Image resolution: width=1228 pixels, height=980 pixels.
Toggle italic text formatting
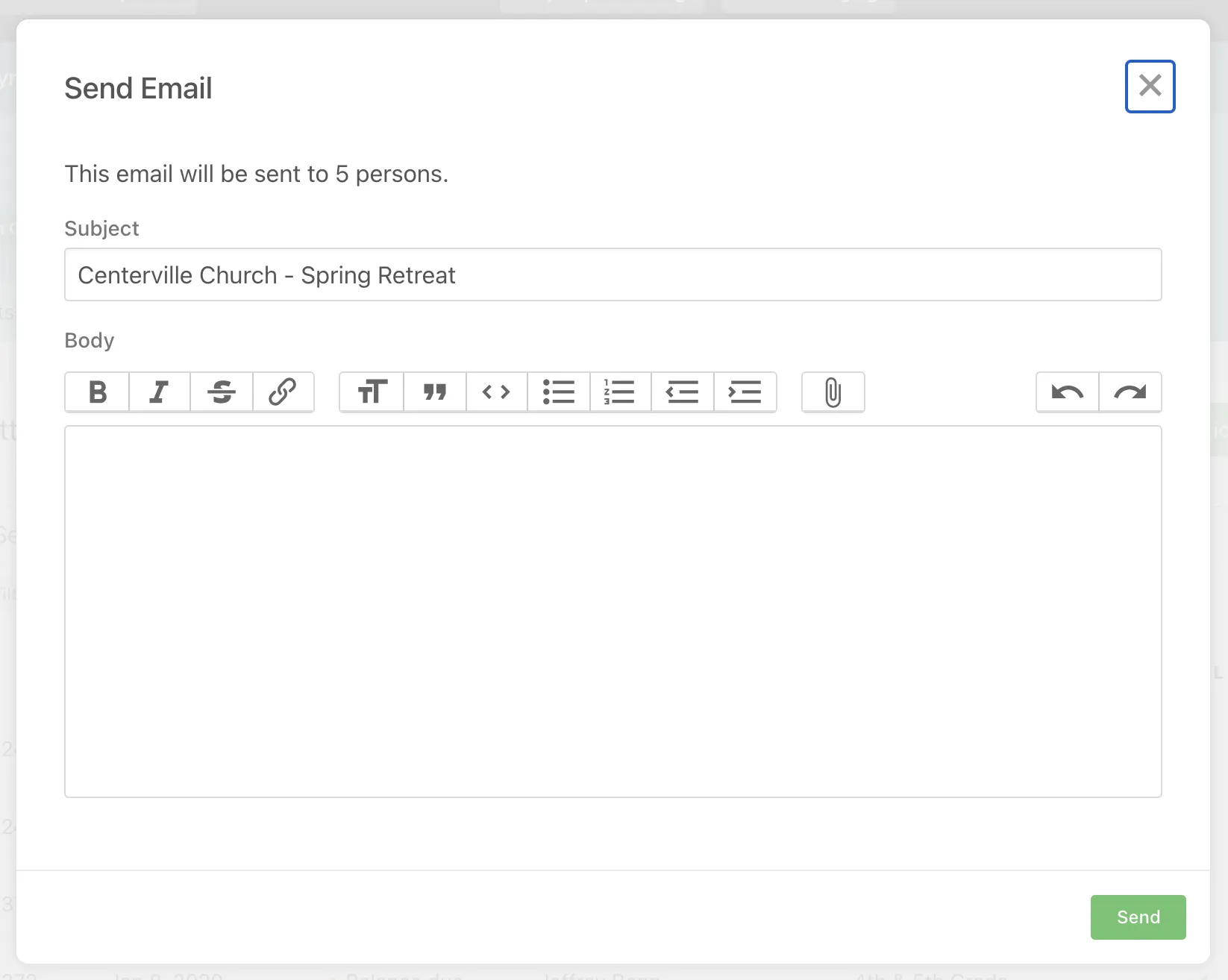coord(159,392)
